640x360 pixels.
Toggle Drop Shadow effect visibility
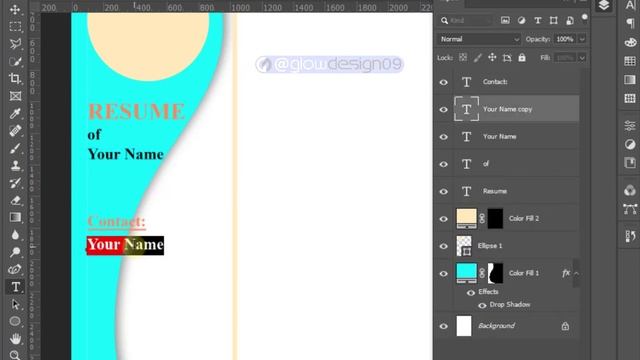[x=482, y=305]
